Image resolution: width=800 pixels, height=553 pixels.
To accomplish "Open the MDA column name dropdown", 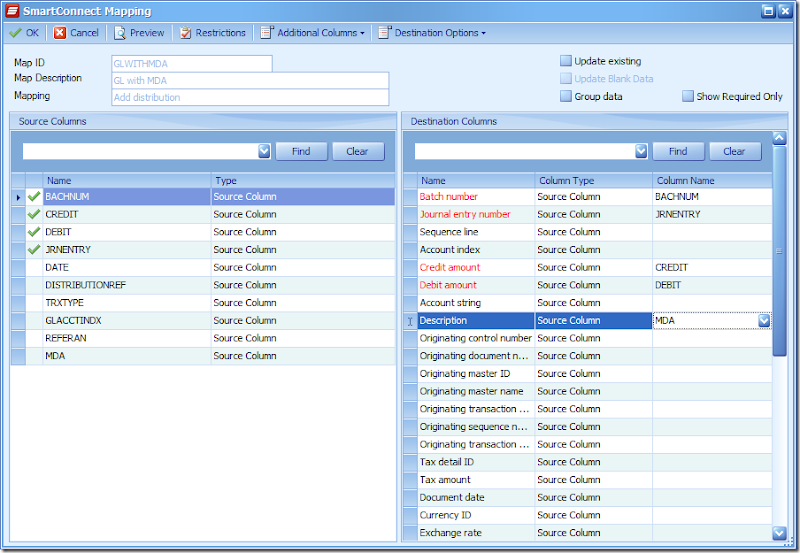I will 764,321.
